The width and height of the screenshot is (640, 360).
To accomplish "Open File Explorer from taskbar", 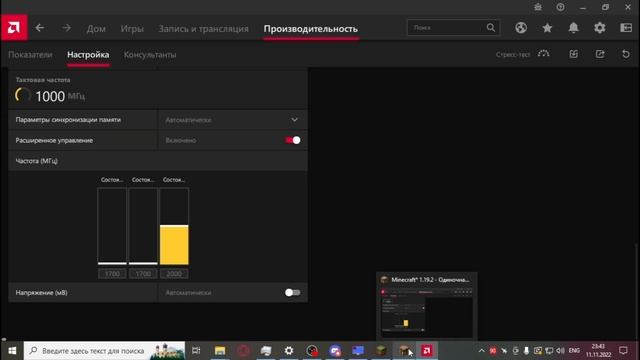I will (x=220, y=351).
